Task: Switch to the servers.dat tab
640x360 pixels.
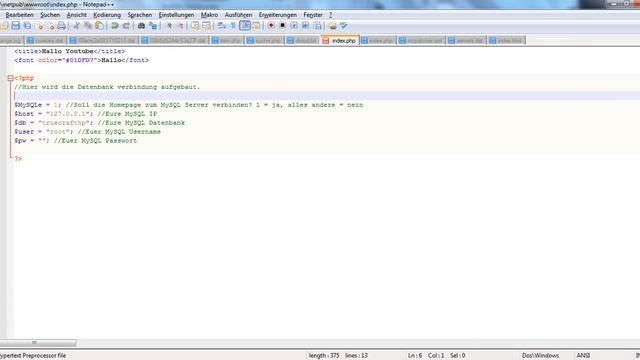Action: click(x=466, y=40)
